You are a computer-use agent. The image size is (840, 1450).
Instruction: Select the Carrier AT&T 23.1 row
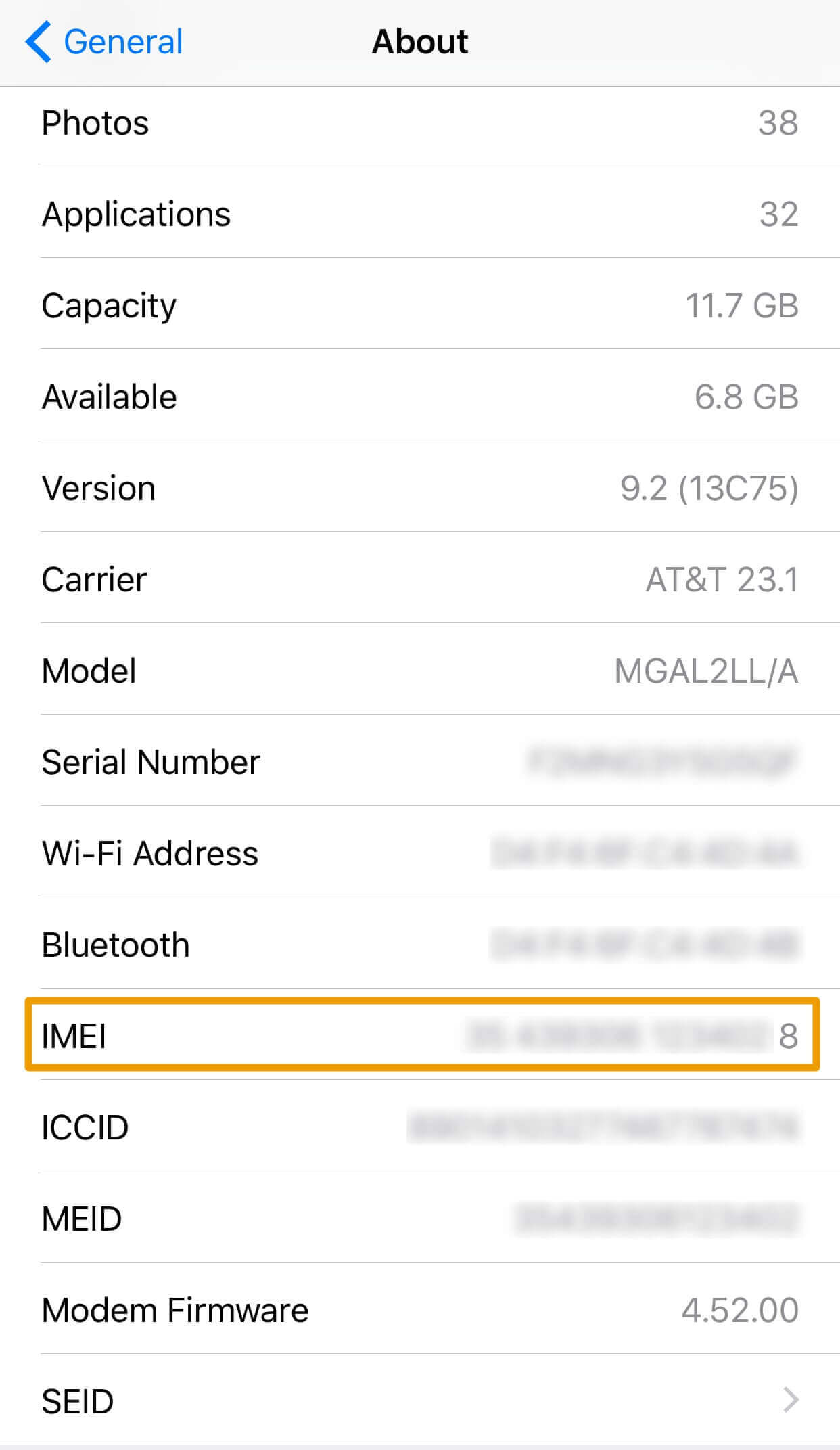420,578
